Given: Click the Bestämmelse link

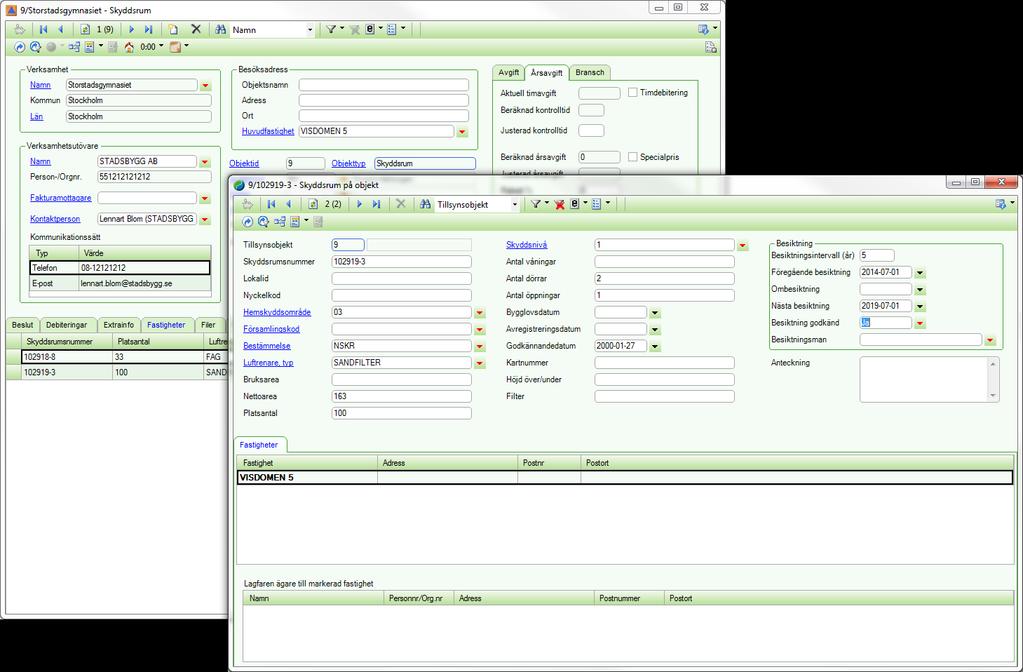Looking at the screenshot, I should click(x=267, y=346).
